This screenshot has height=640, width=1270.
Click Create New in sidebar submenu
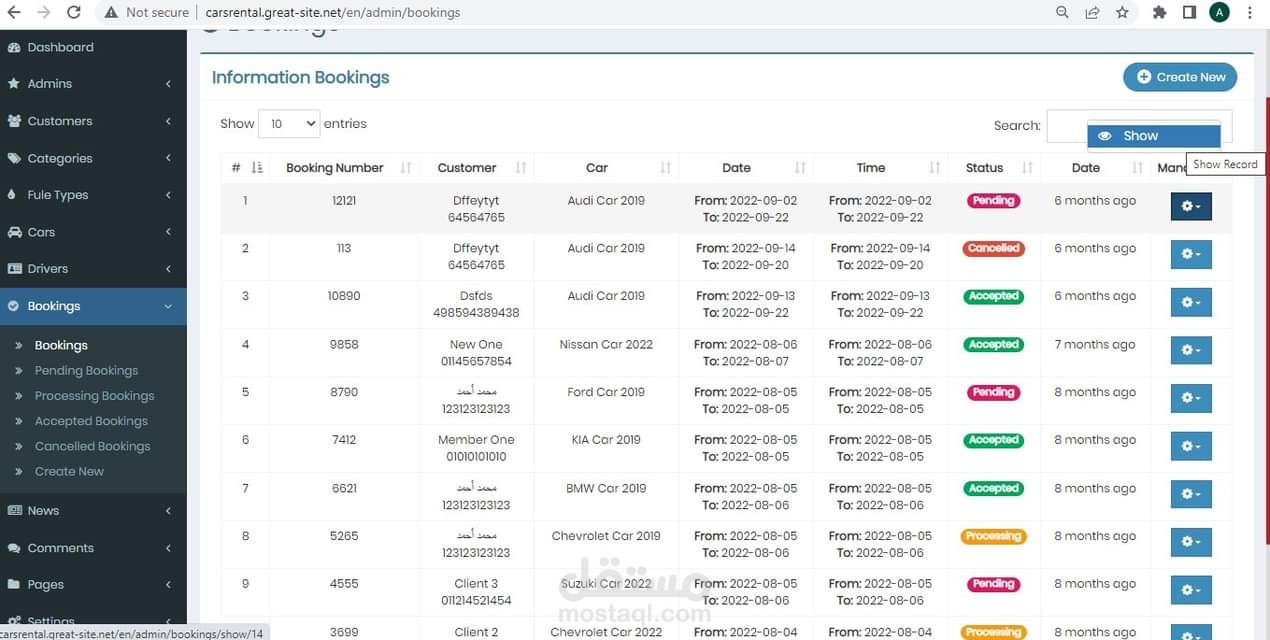tap(69, 471)
